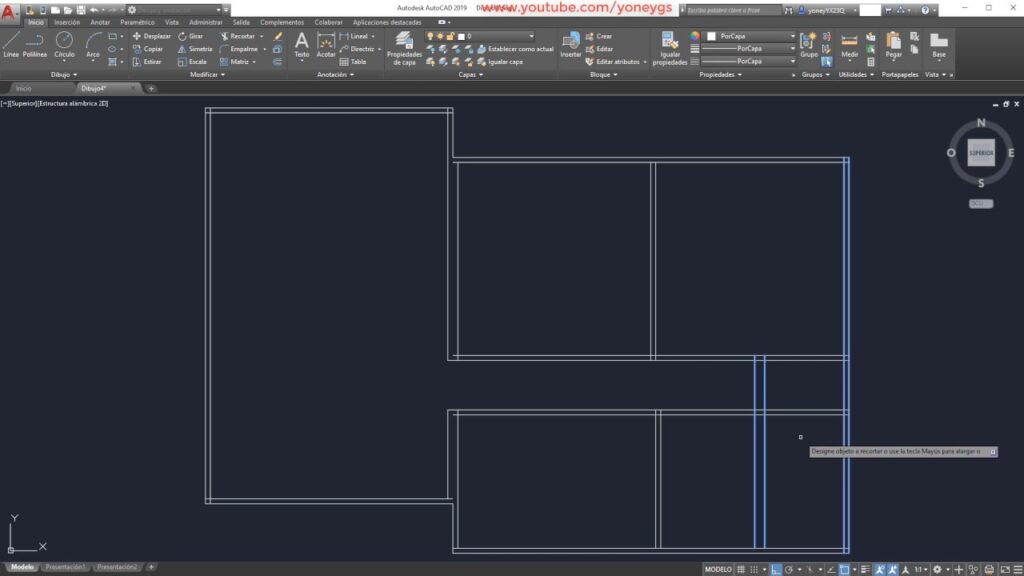Activate the Polilínea tool
Screen dimensions: 1024x576
tap(35, 44)
